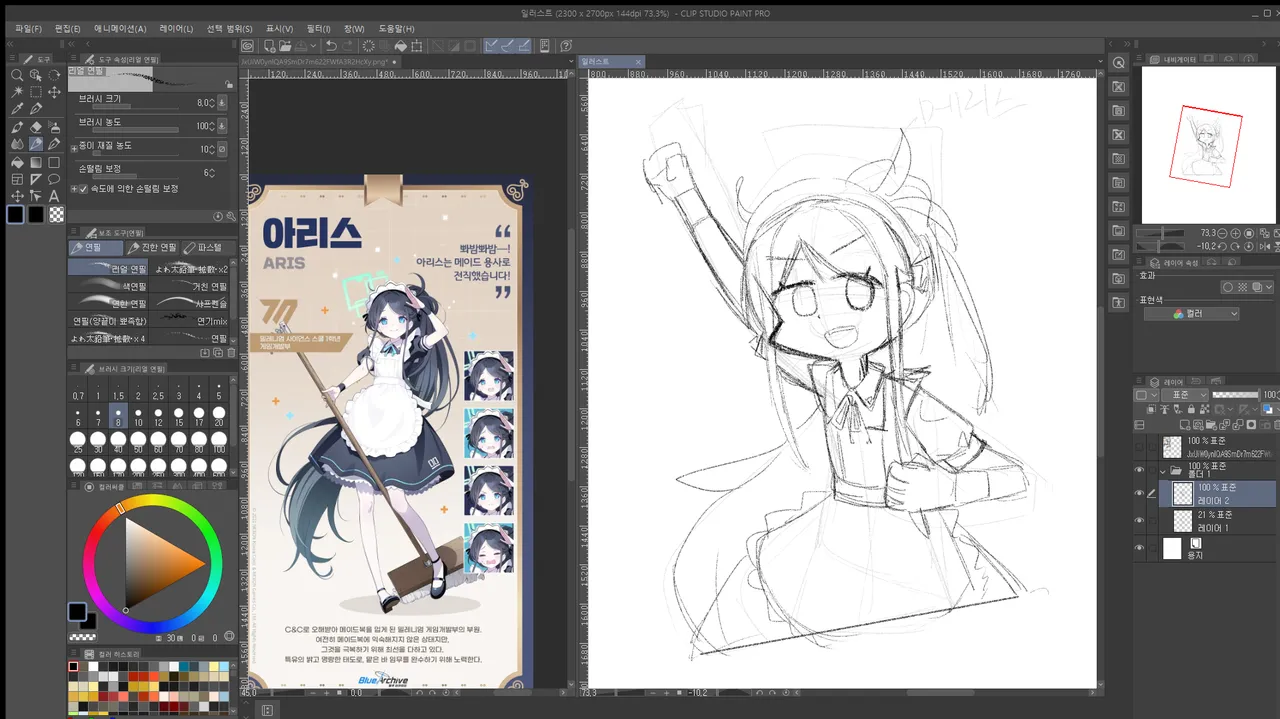Toggle snap to ruler in command bar
The width and height of the screenshot is (1280, 719).
click(491, 46)
